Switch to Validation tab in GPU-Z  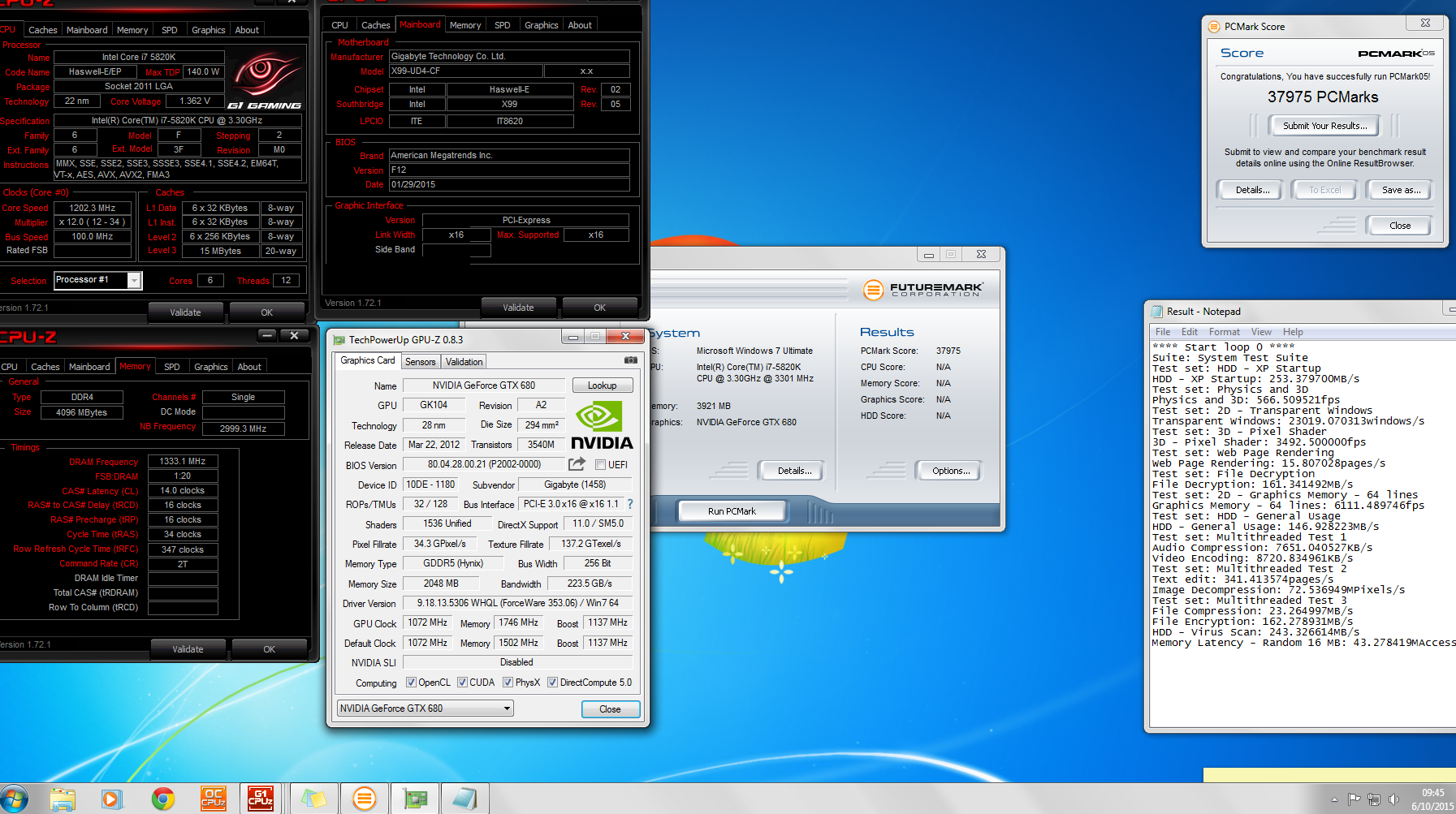click(464, 362)
